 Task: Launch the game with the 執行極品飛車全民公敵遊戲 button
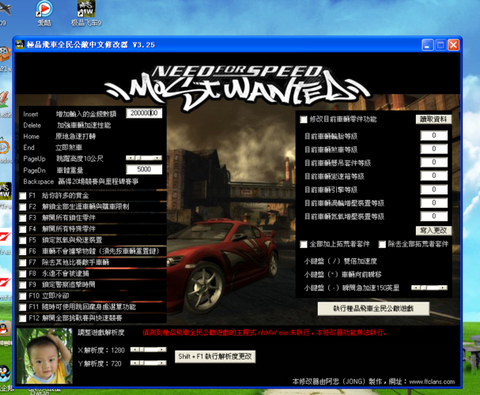pos(373,309)
